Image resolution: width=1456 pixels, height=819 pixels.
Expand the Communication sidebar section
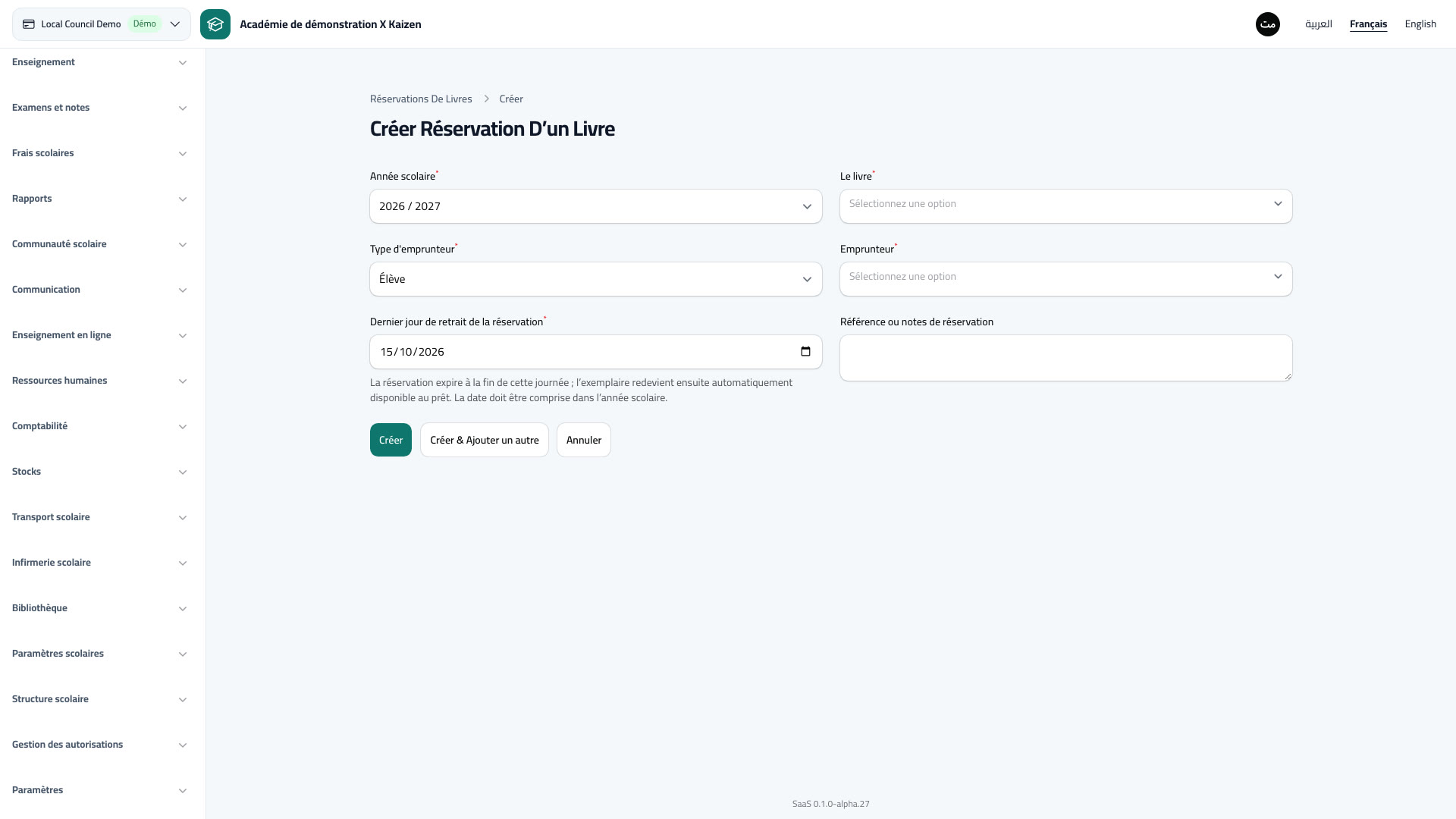pyautogui.click(x=99, y=290)
